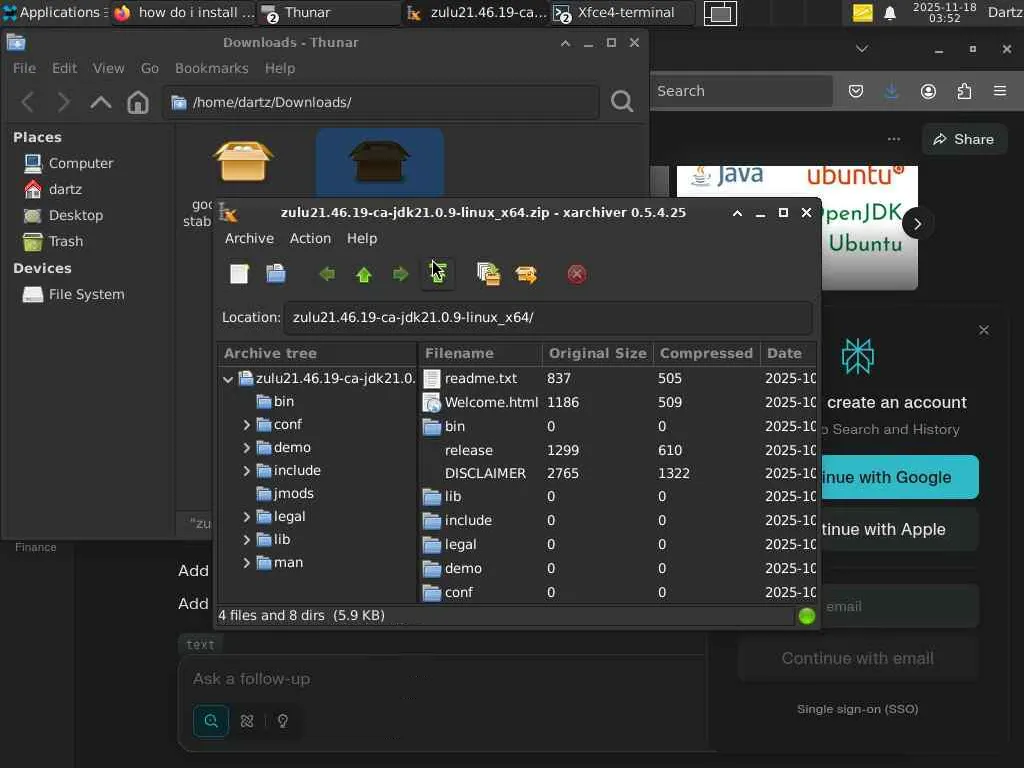Click xarchiver's Open archive toolbar icon
Image resolution: width=1024 pixels, height=768 pixels.
pos(276,274)
